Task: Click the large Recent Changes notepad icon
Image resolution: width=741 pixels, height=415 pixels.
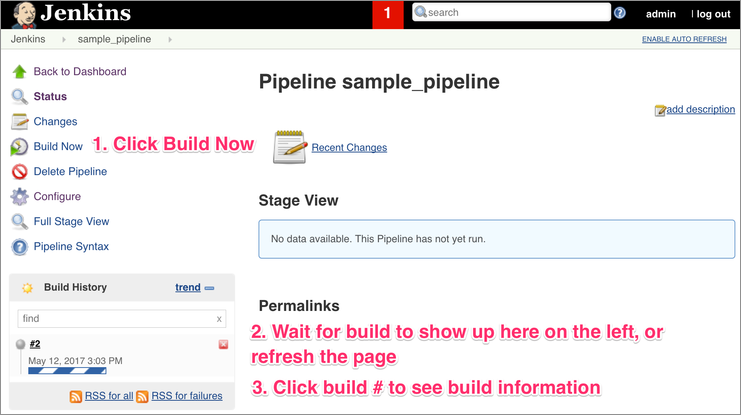Action: pos(290,147)
